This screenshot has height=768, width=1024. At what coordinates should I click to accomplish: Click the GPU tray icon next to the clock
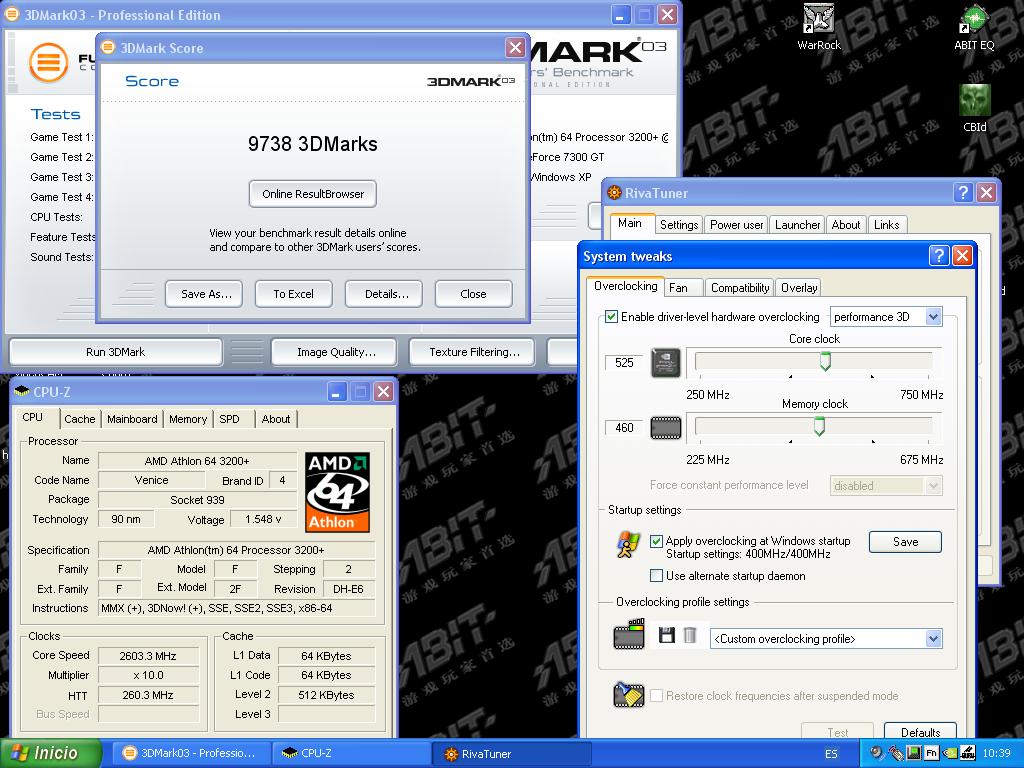[x=968, y=753]
